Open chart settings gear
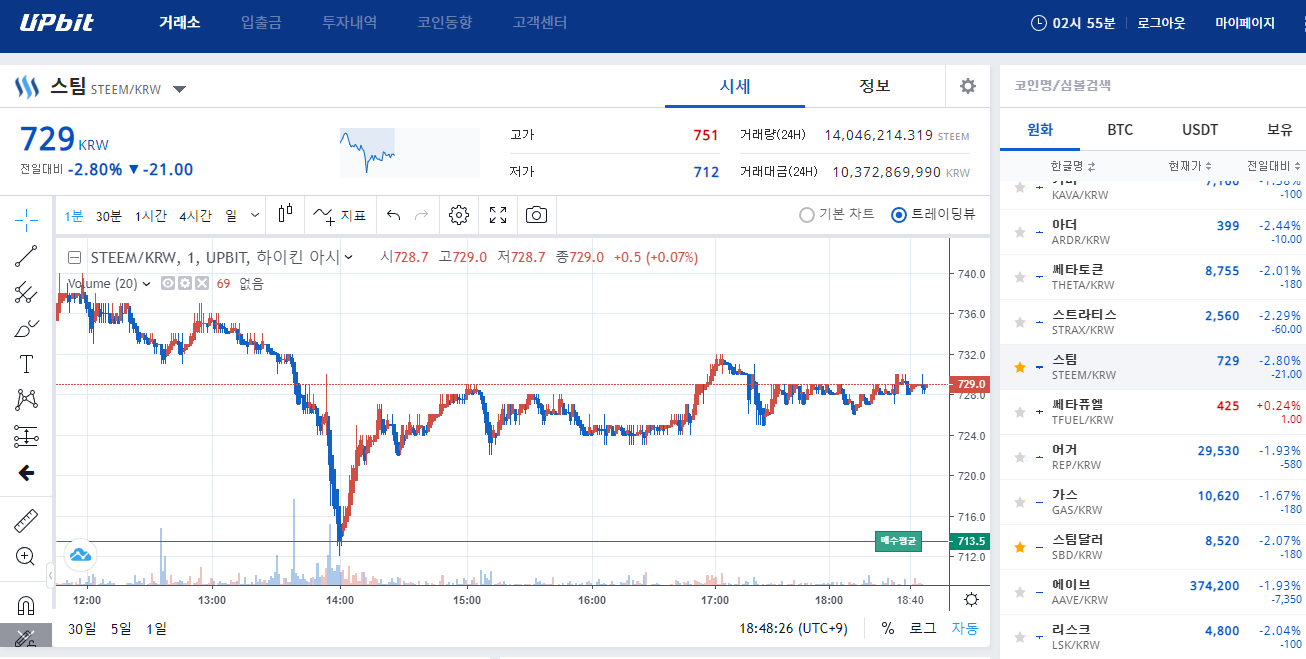1306x659 pixels. (459, 215)
